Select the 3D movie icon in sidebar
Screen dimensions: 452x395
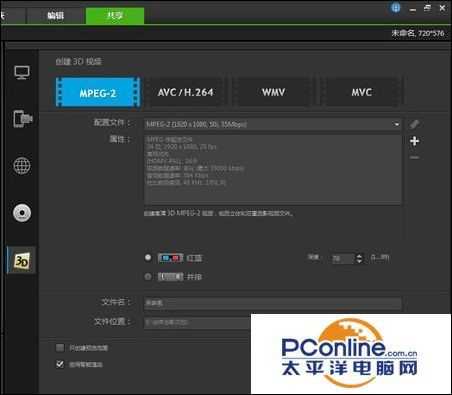tap(22, 260)
